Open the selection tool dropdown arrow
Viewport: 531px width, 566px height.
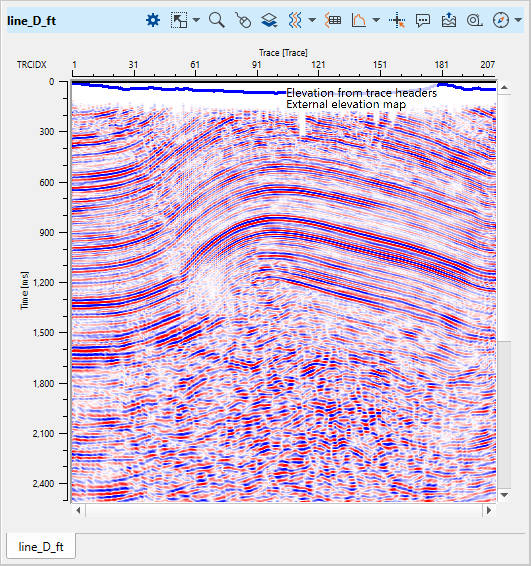point(196,20)
